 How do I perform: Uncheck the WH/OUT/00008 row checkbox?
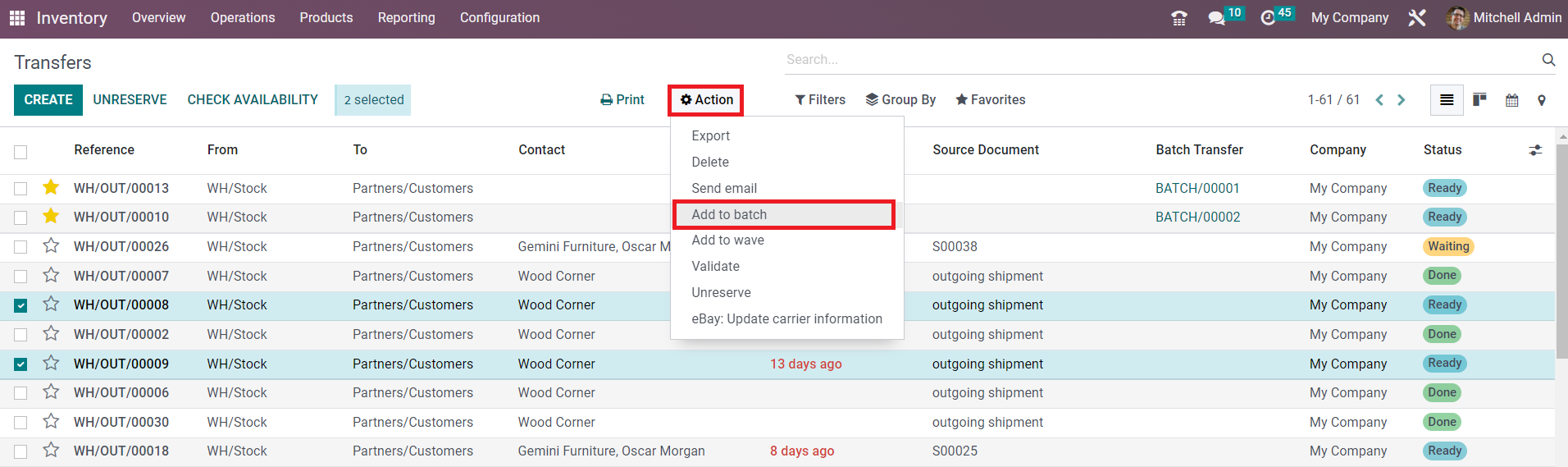pos(21,305)
